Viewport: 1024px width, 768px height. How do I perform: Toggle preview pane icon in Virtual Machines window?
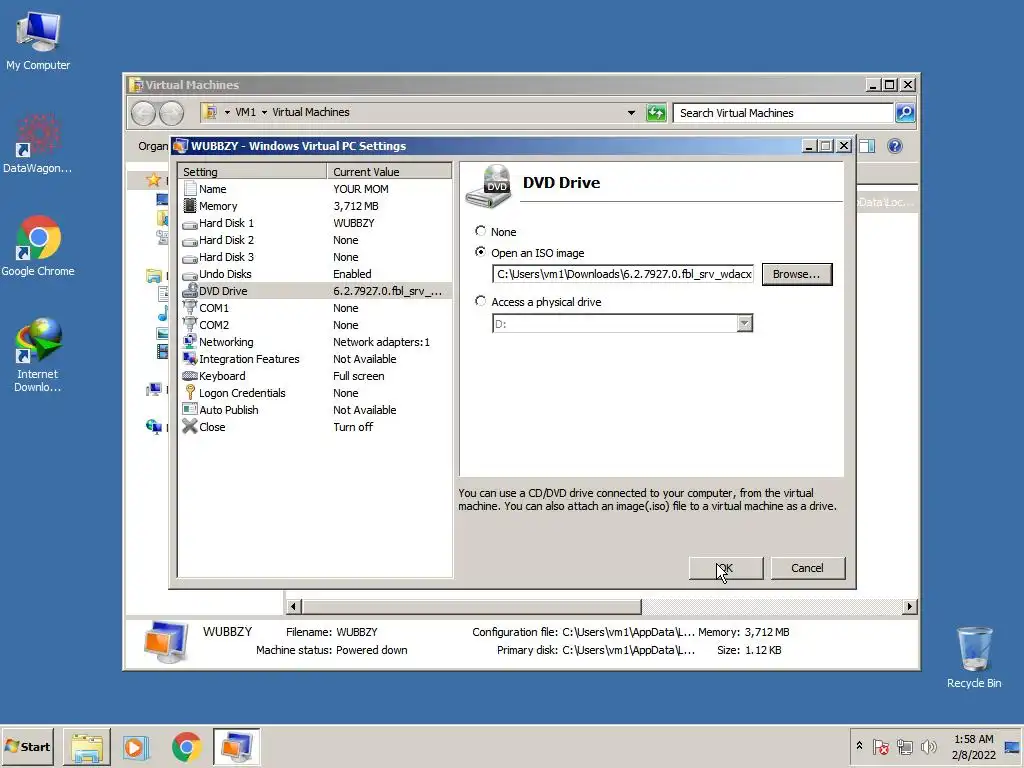coord(867,146)
